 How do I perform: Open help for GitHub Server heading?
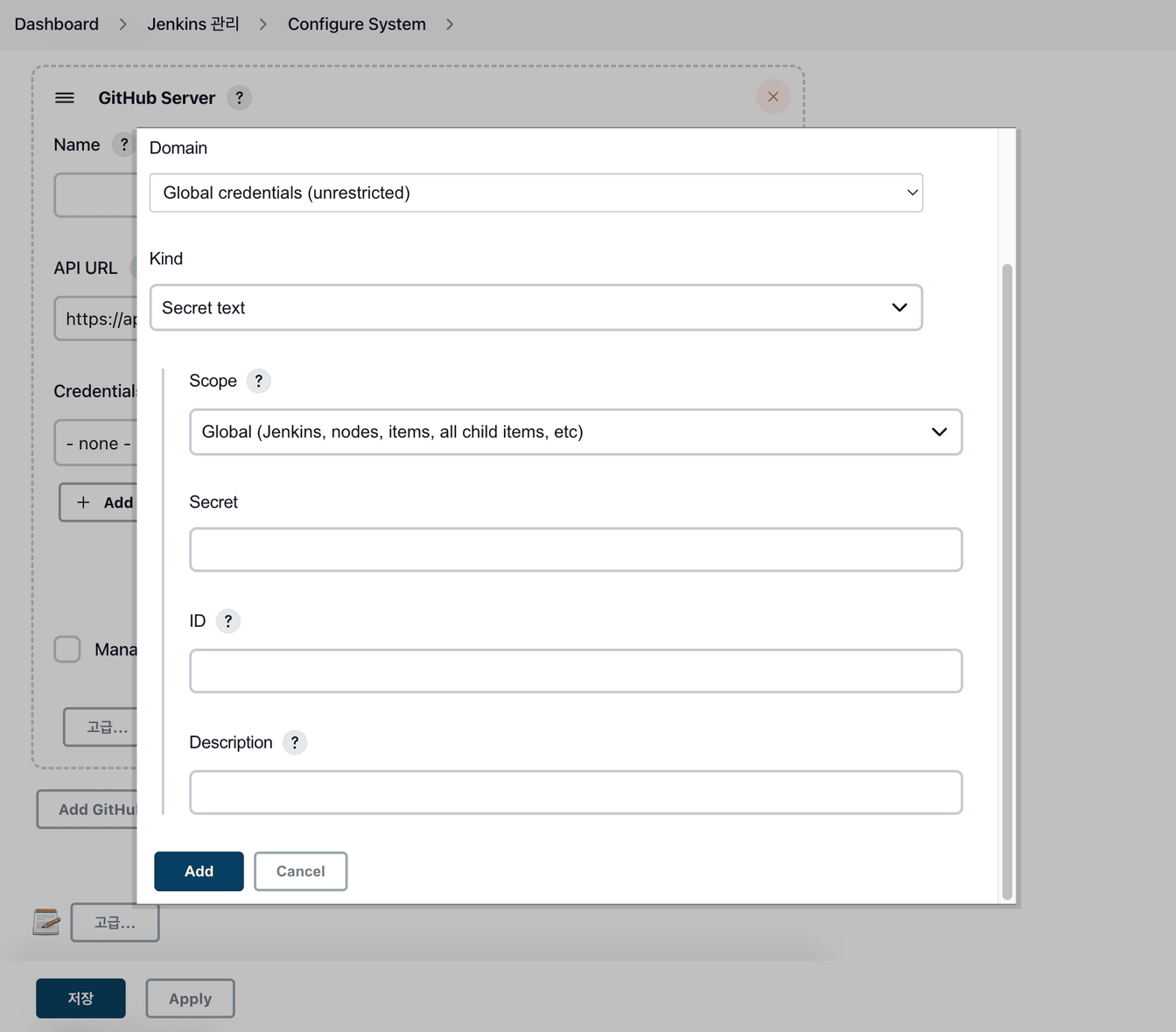[239, 98]
